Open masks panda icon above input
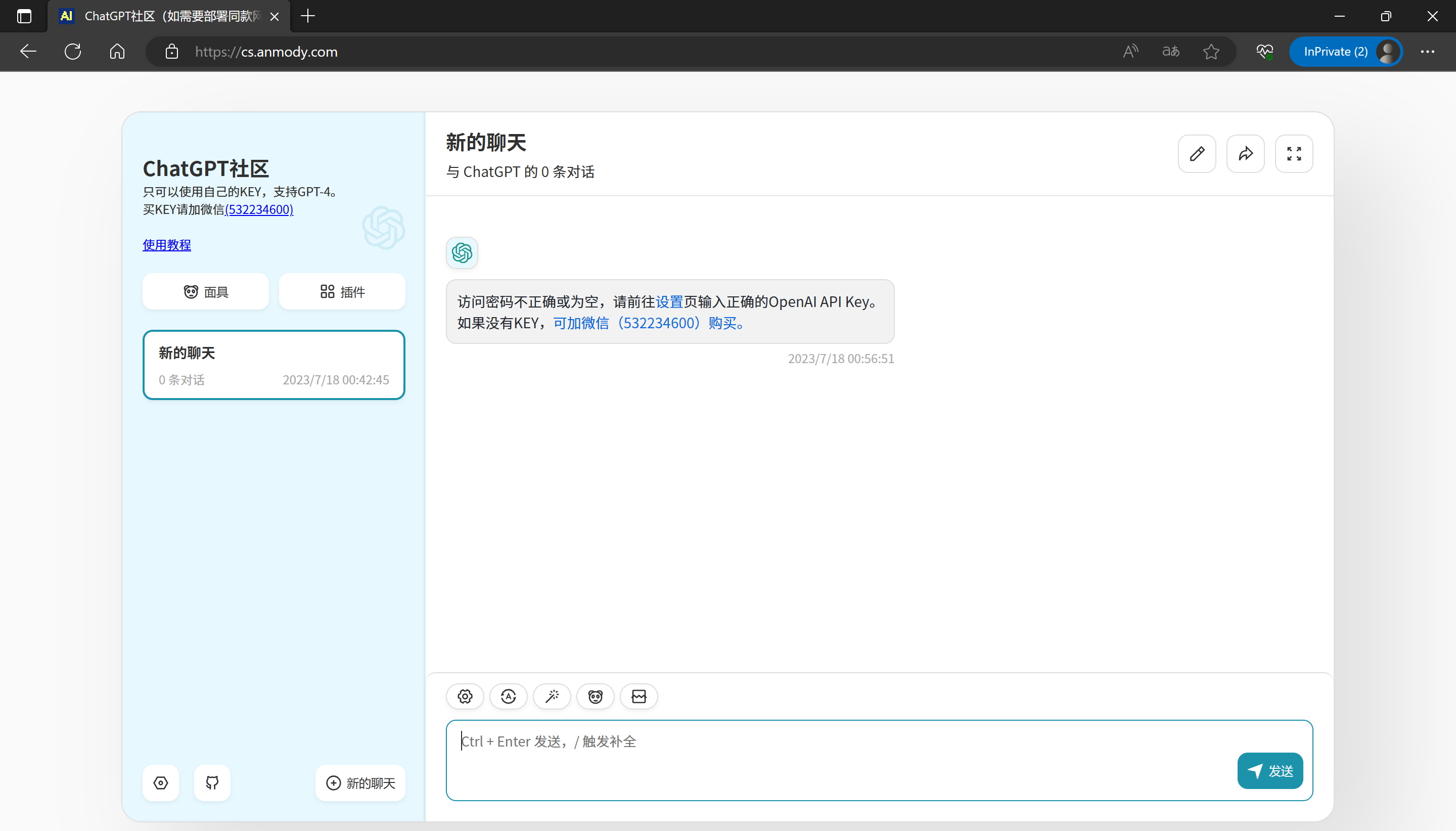Image resolution: width=1456 pixels, height=831 pixels. click(x=596, y=696)
